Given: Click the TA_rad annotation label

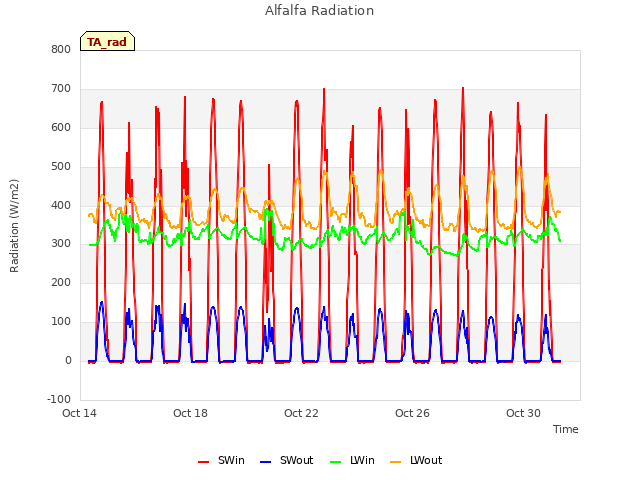Looking at the screenshot, I should click(107, 41).
